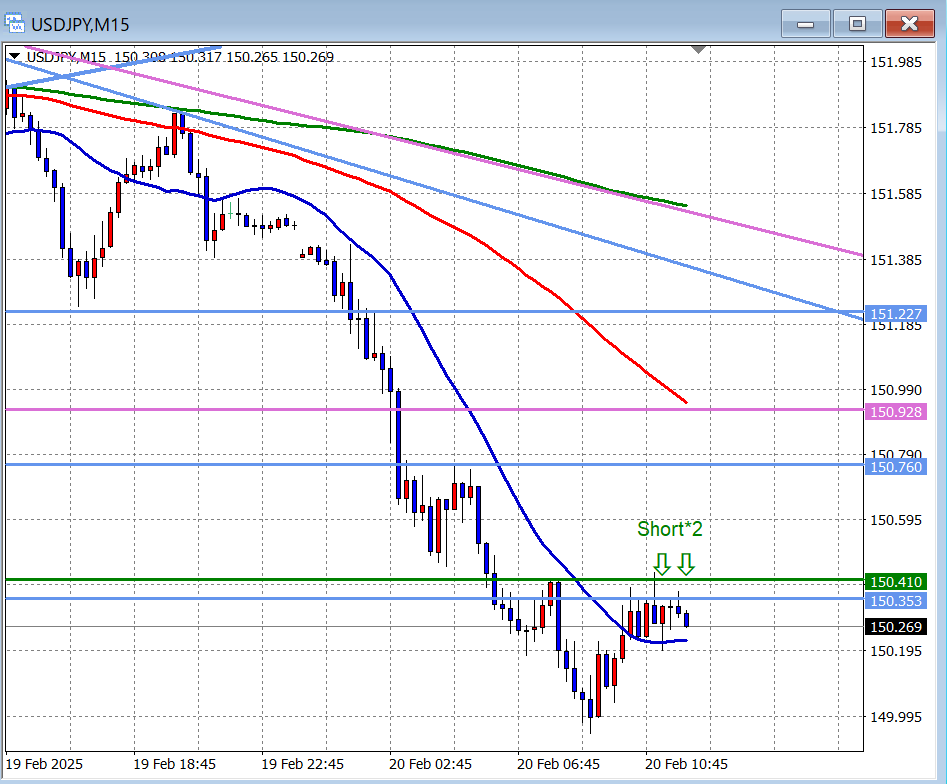Click the left green Short arrow

click(x=661, y=564)
